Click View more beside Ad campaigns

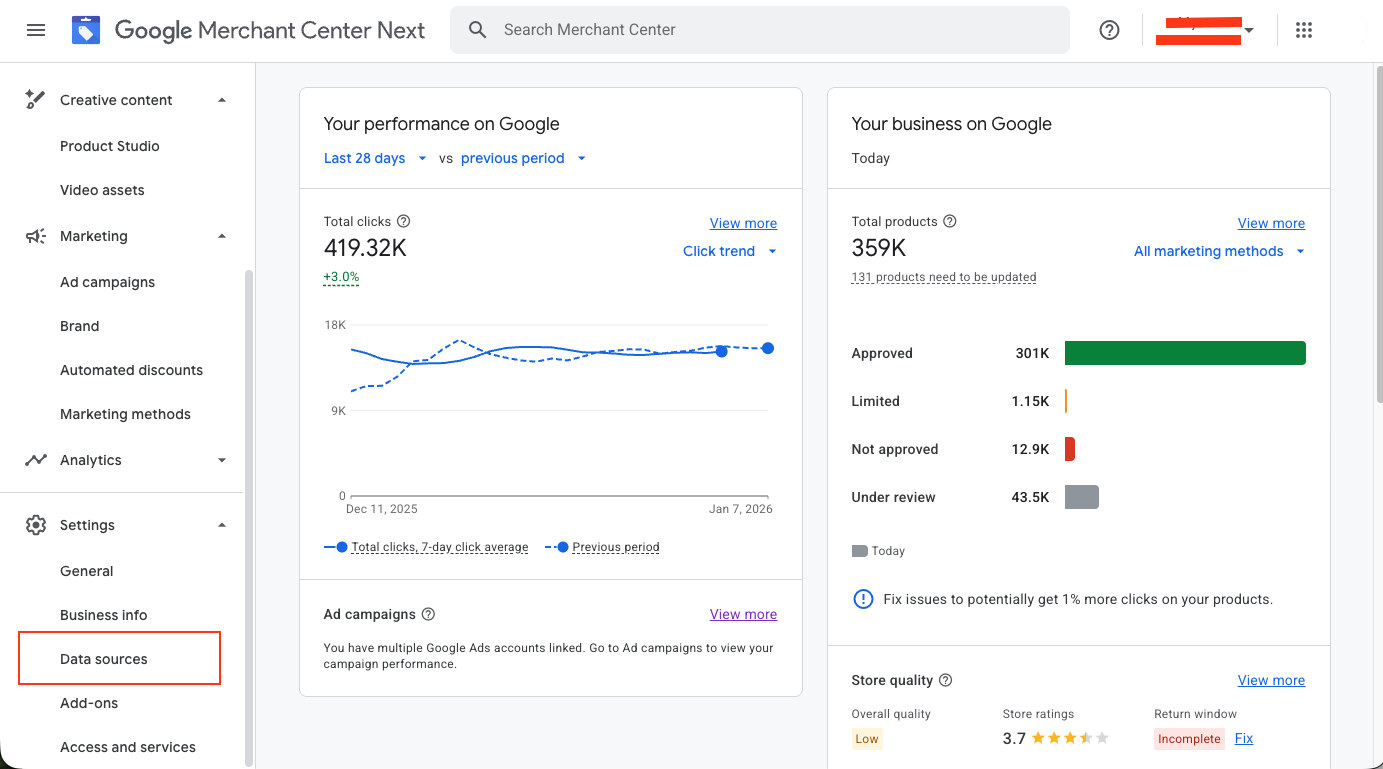[x=743, y=614]
